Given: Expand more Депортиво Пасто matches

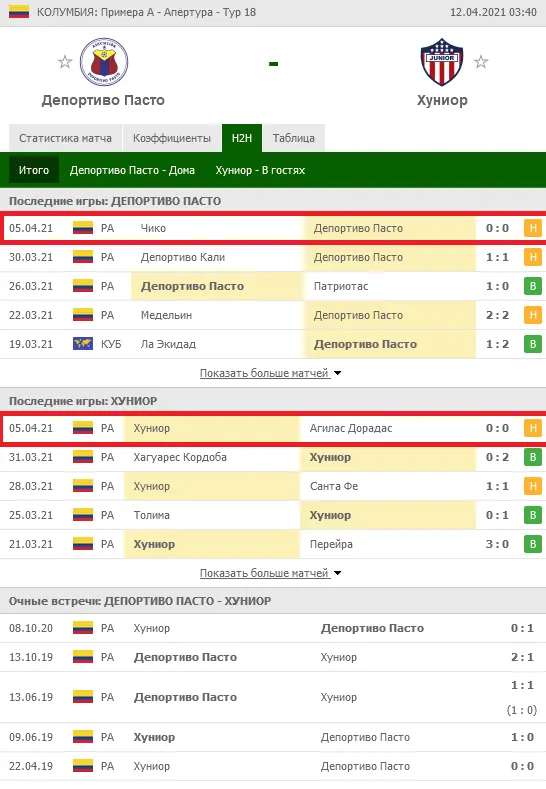Looking at the screenshot, I should tap(270, 373).
